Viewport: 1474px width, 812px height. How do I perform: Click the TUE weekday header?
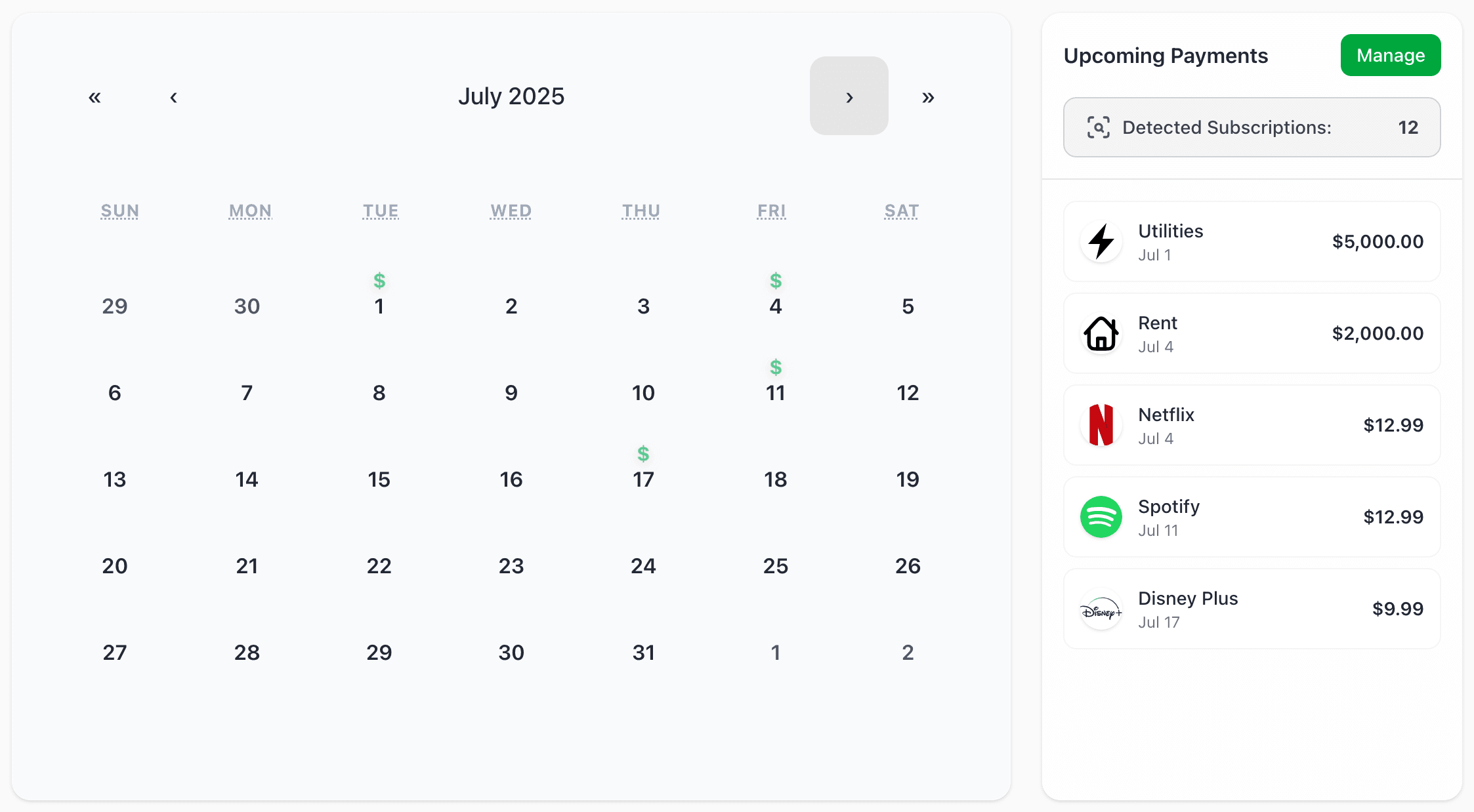(381, 211)
